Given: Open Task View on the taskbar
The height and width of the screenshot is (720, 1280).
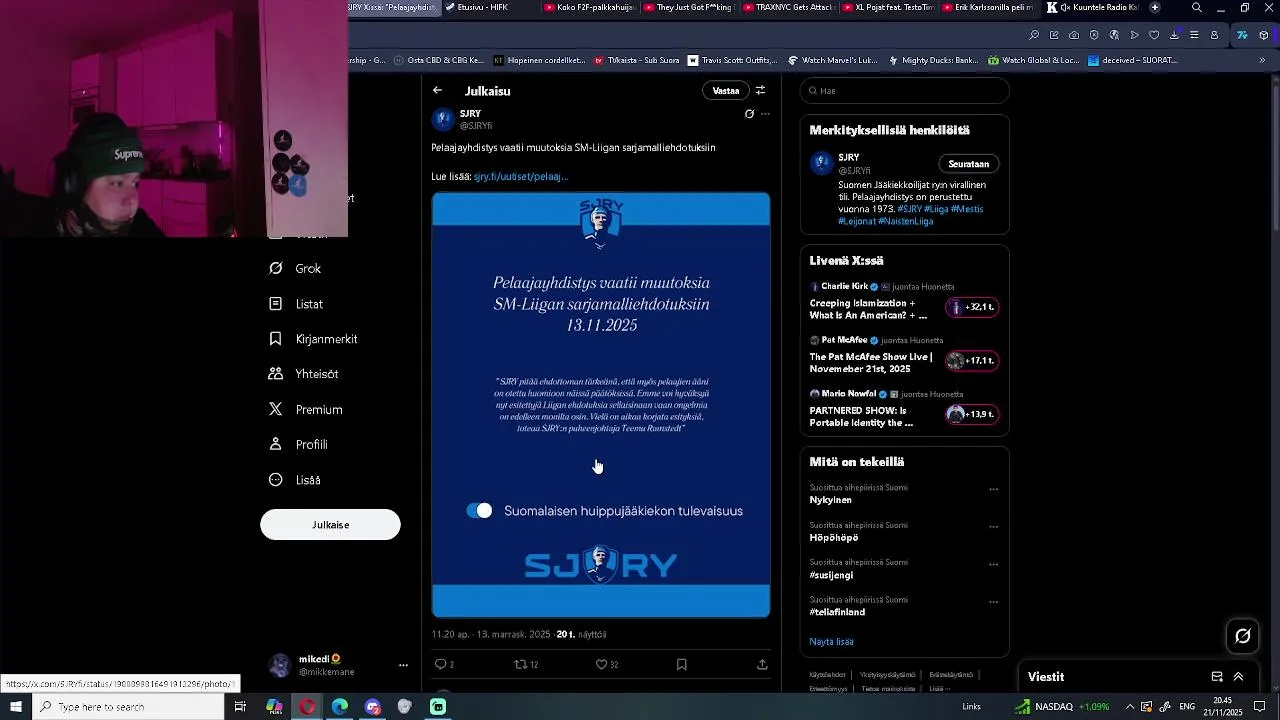Looking at the screenshot, I should click(x=240, y=707).
